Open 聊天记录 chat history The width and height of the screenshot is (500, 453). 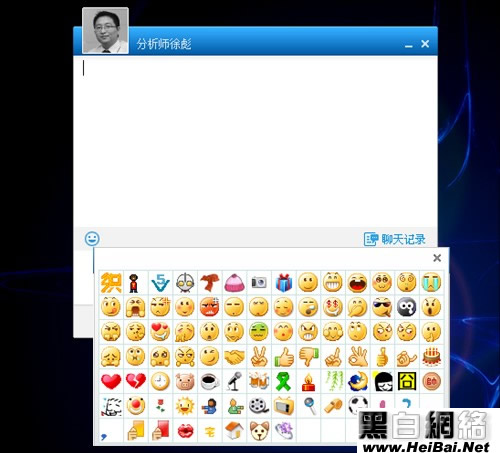(x=395, y=239)
